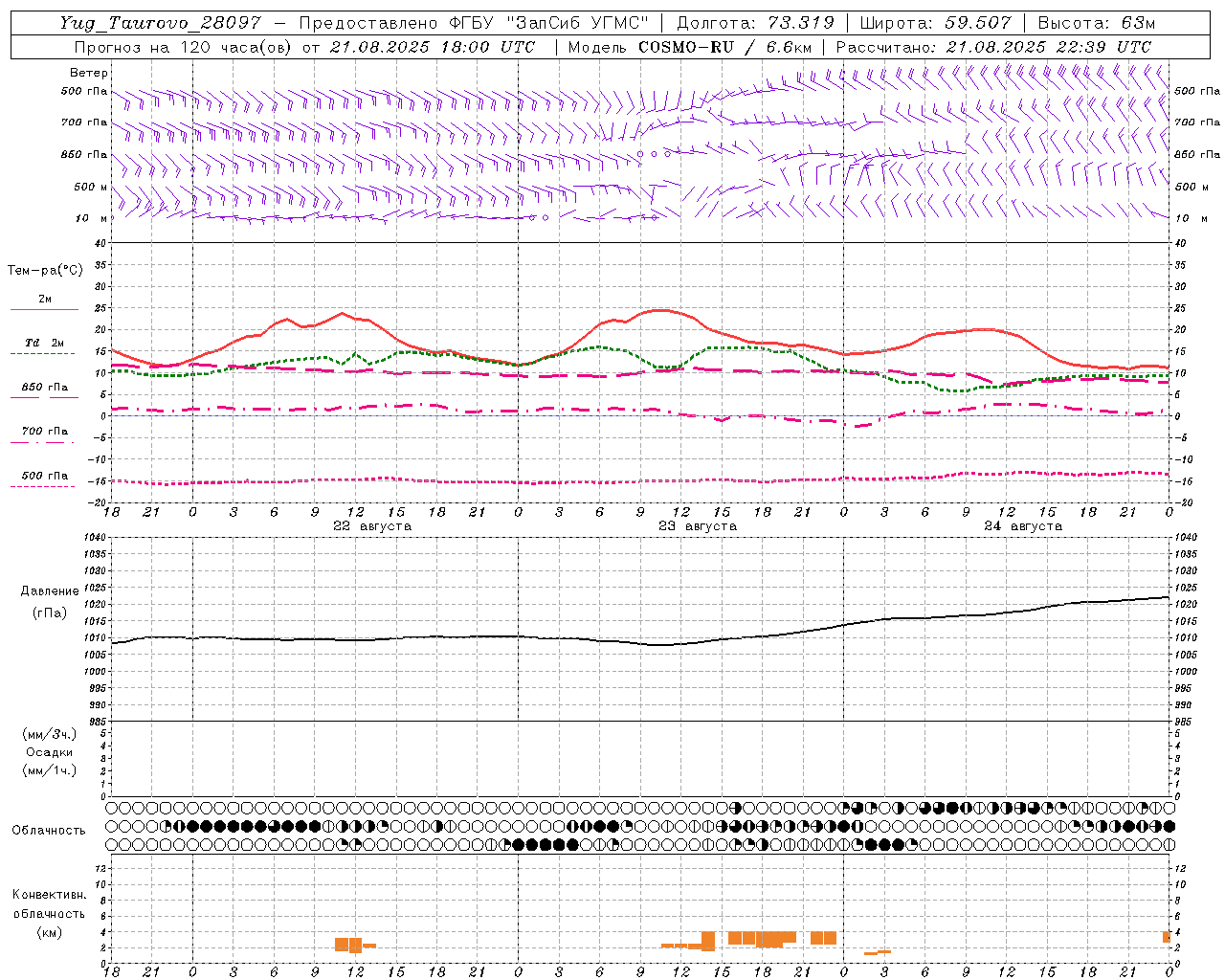Click the 'Облачность' cloud cover label
The height and width of the screenshot is (980, 1225).
[x=49, y=831]
